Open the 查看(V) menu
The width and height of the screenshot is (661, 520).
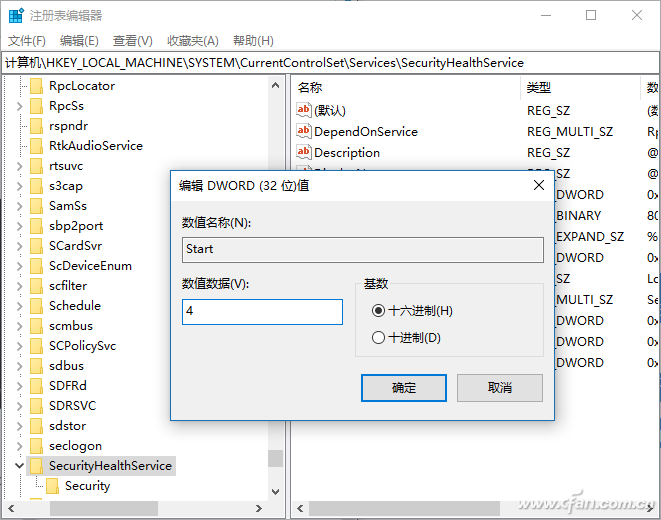(x=133, y=41)
